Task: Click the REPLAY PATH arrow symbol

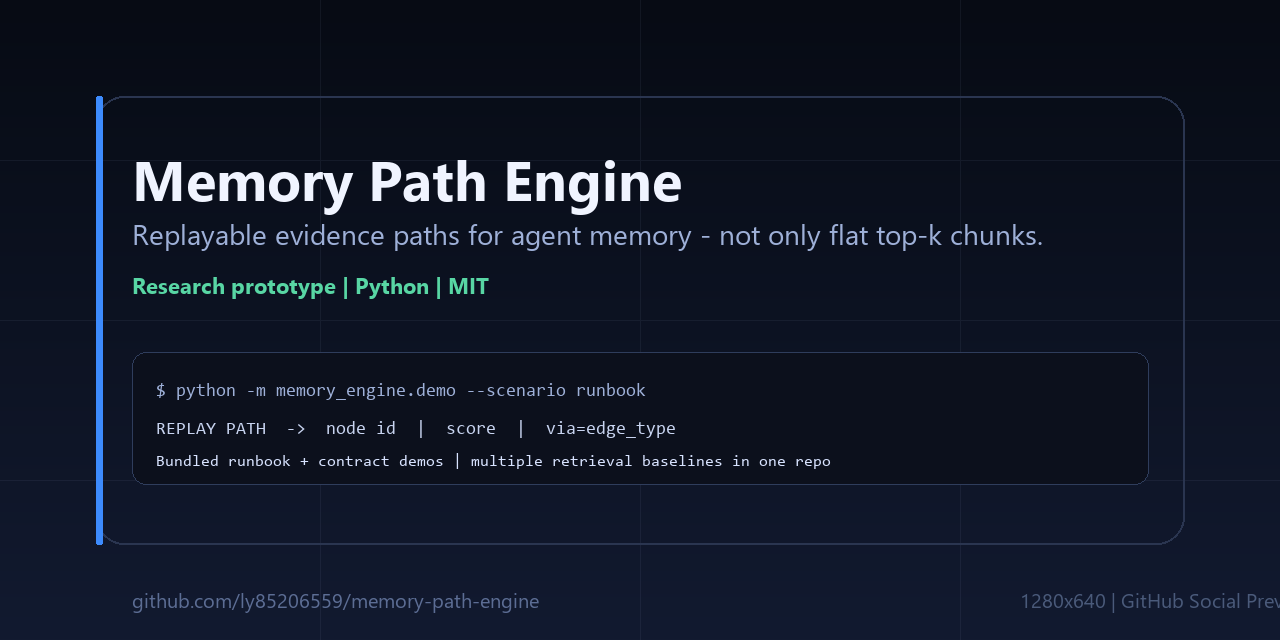Action: pos(295,428)
